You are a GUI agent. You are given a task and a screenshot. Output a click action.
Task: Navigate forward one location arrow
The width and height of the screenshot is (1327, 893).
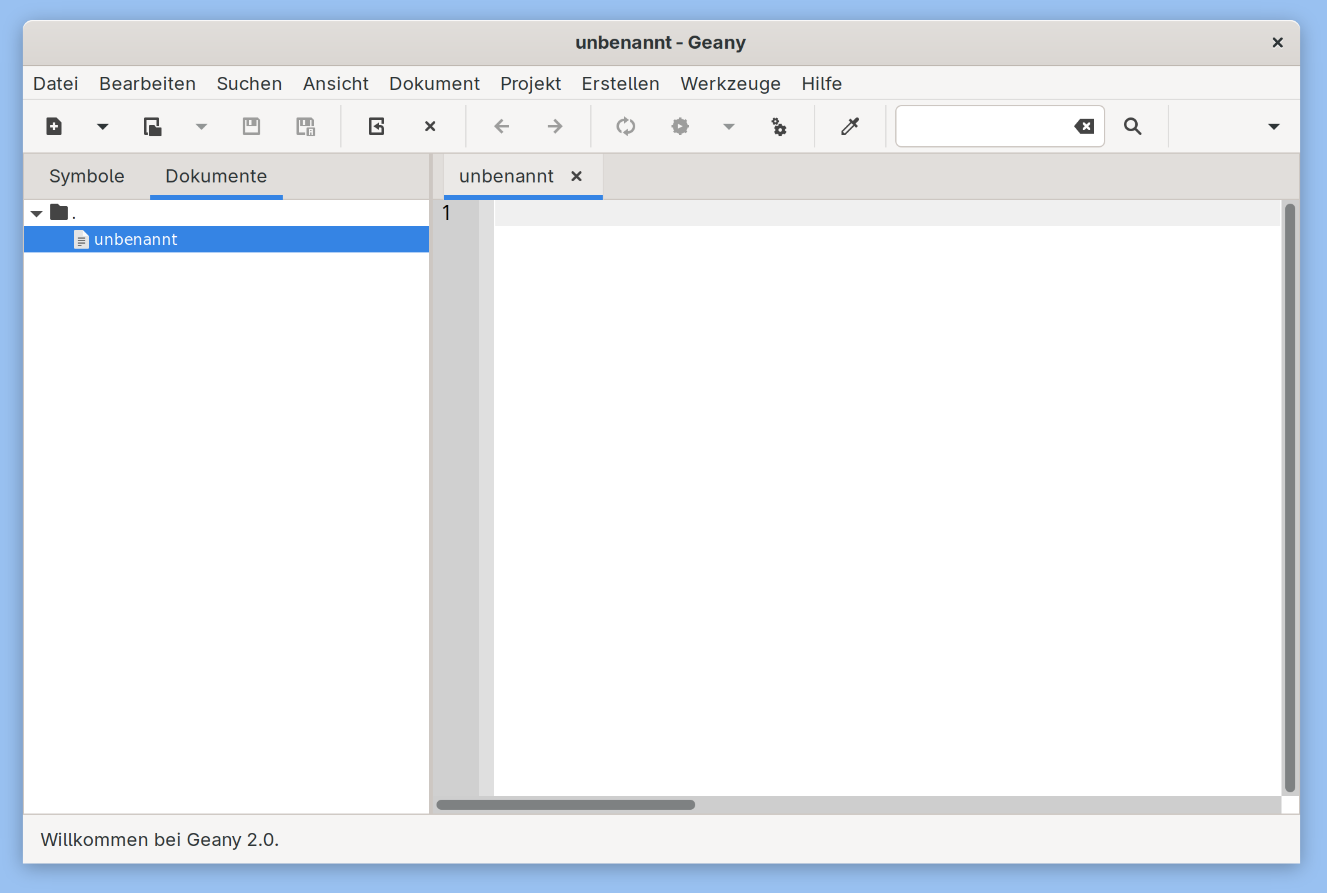555,126
